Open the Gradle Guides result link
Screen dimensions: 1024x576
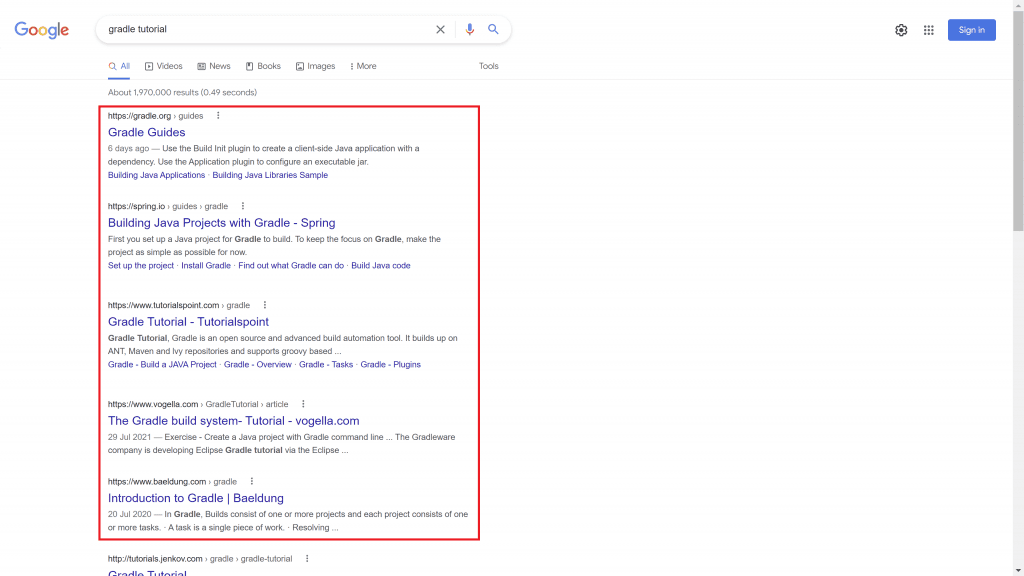point(146,132)
